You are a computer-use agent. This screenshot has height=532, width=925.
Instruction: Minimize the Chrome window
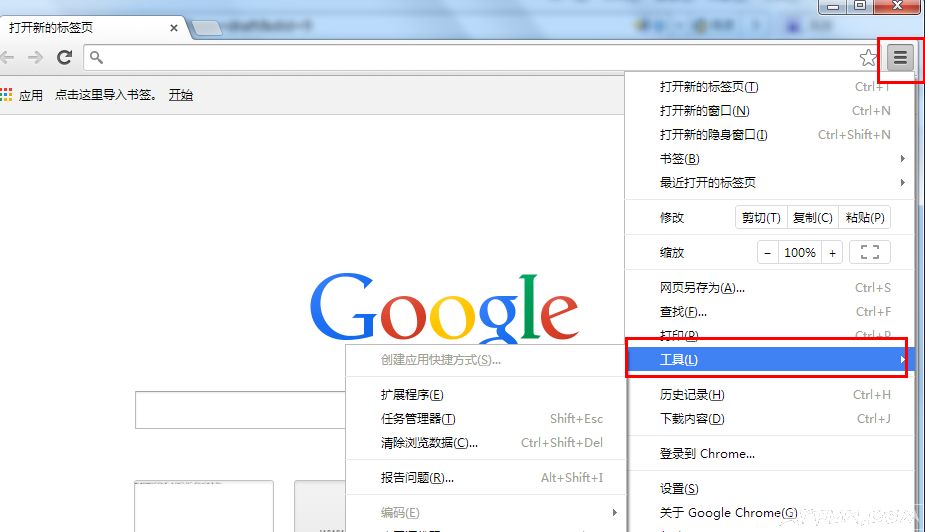click(x=832, y=6)
